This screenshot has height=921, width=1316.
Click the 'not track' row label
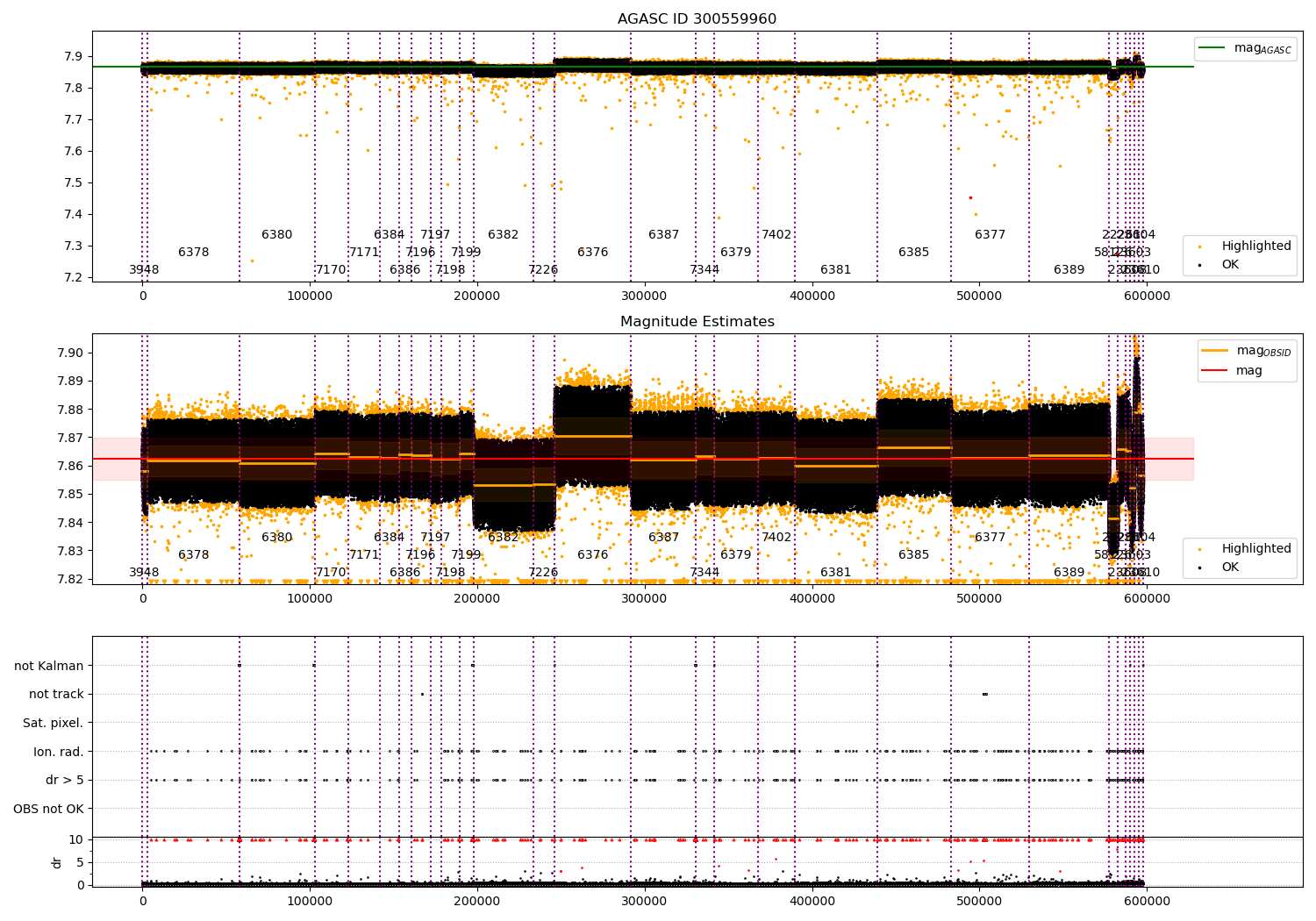coord(56,694)
